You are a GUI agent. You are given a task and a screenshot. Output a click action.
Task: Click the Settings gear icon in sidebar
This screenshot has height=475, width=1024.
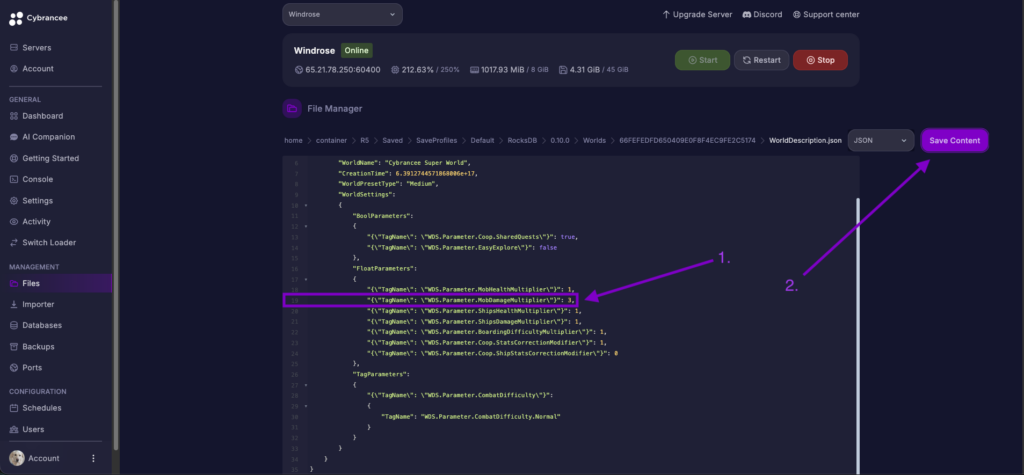(14, 200)
